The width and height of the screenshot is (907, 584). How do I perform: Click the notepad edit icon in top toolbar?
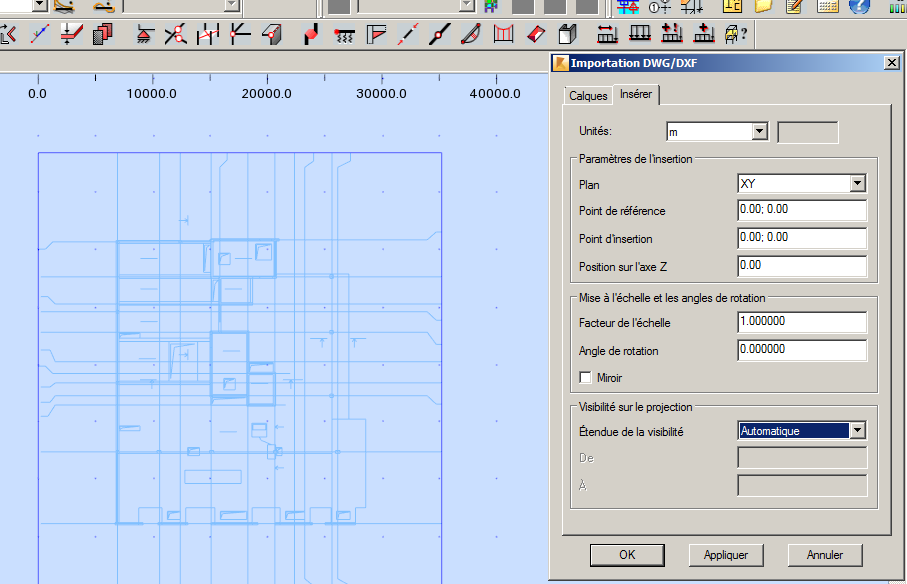click(792, 6)
